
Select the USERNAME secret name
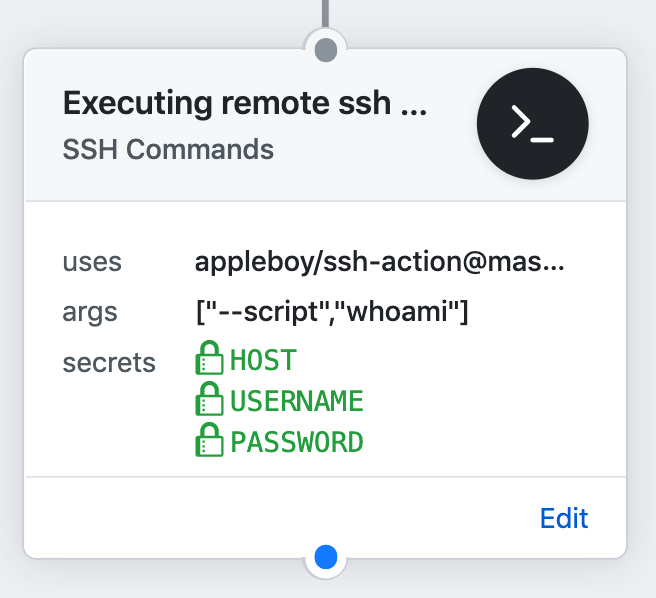tap(297, 402)
